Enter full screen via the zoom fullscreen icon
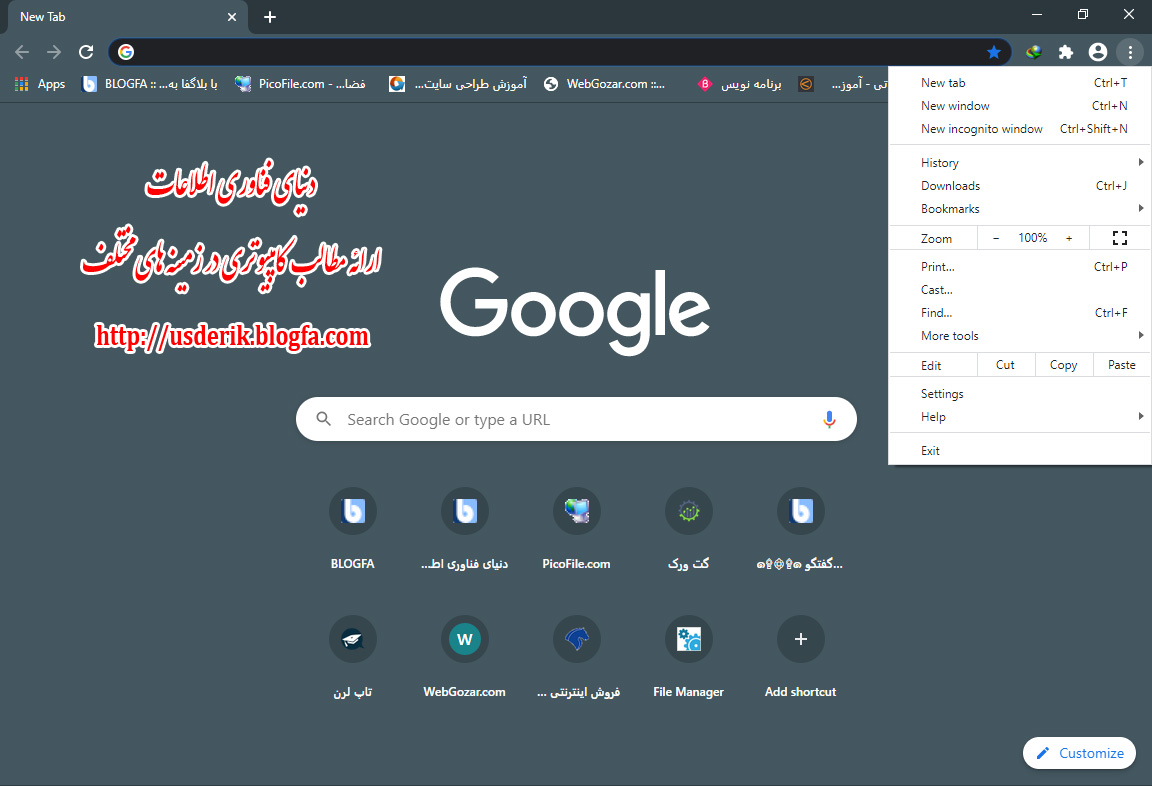 click(x=1119, y=237)
